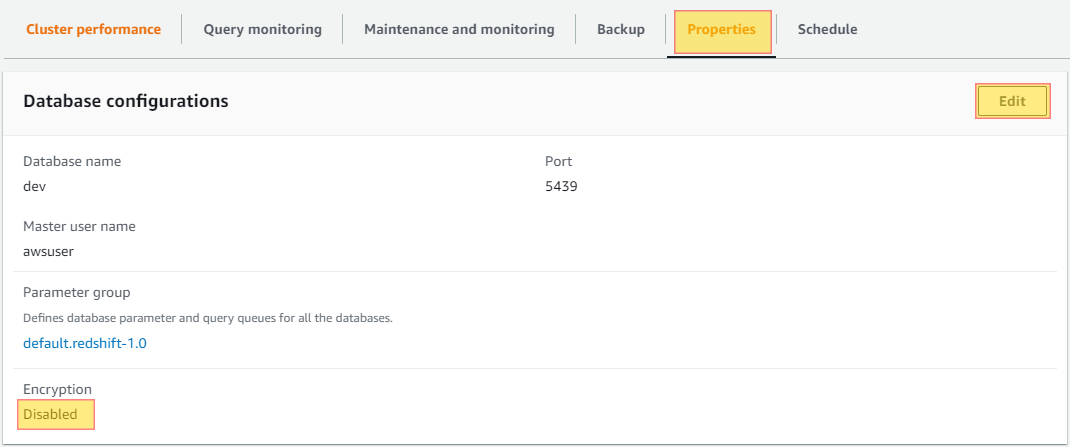Open the default.redshift-1.0 parameter group link

[85, 343]
